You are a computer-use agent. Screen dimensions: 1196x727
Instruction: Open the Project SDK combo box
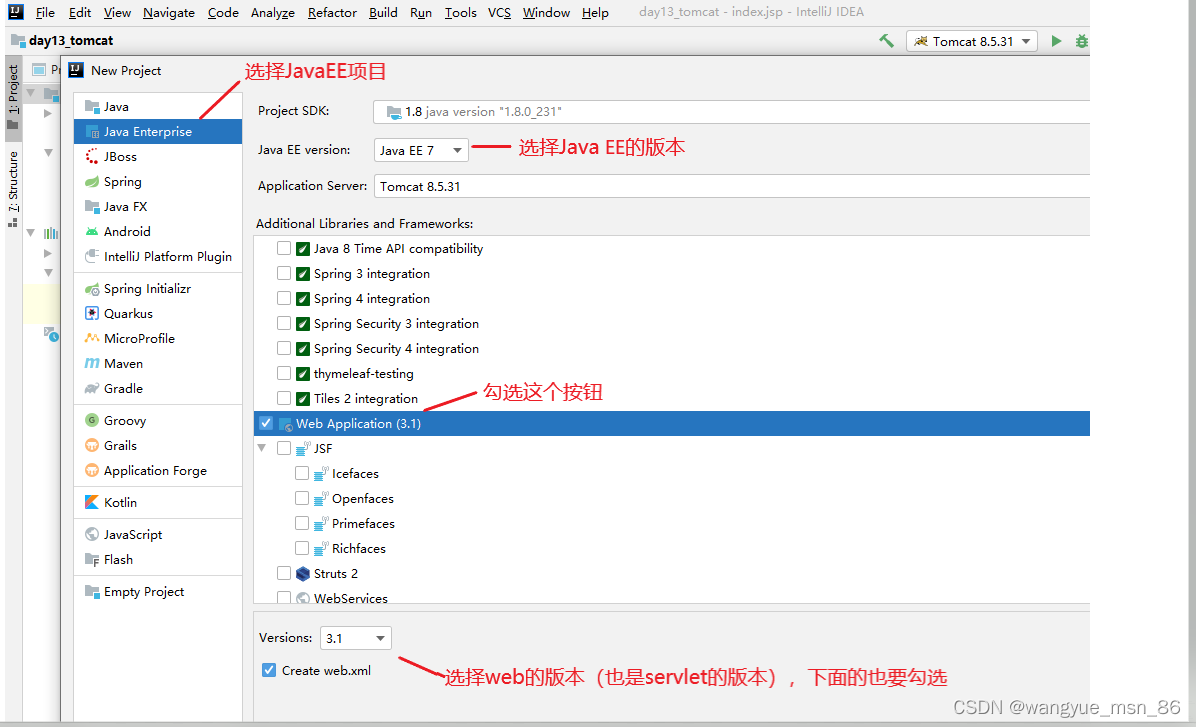[x=731, y=111]
